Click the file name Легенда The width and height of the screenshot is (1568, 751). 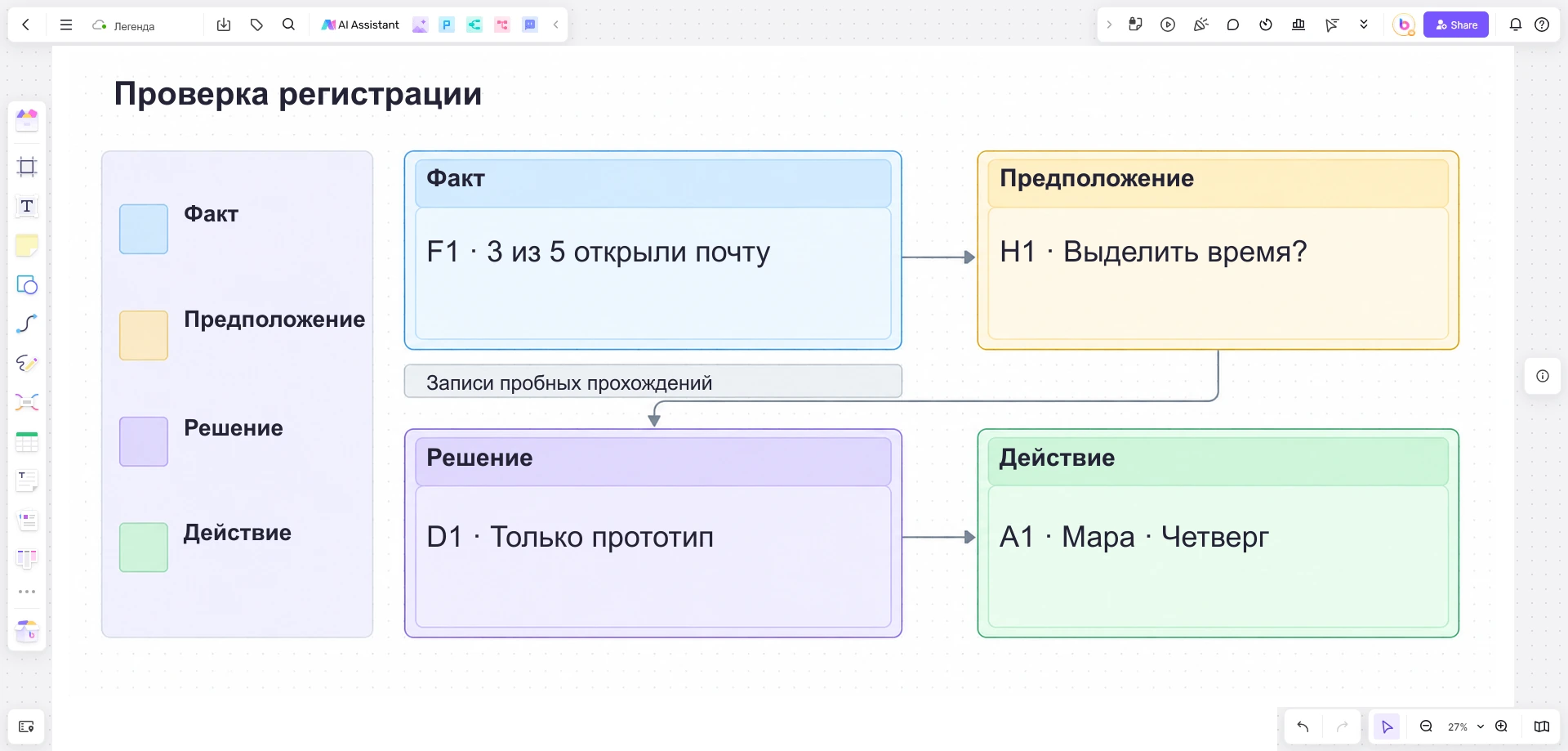134,26
